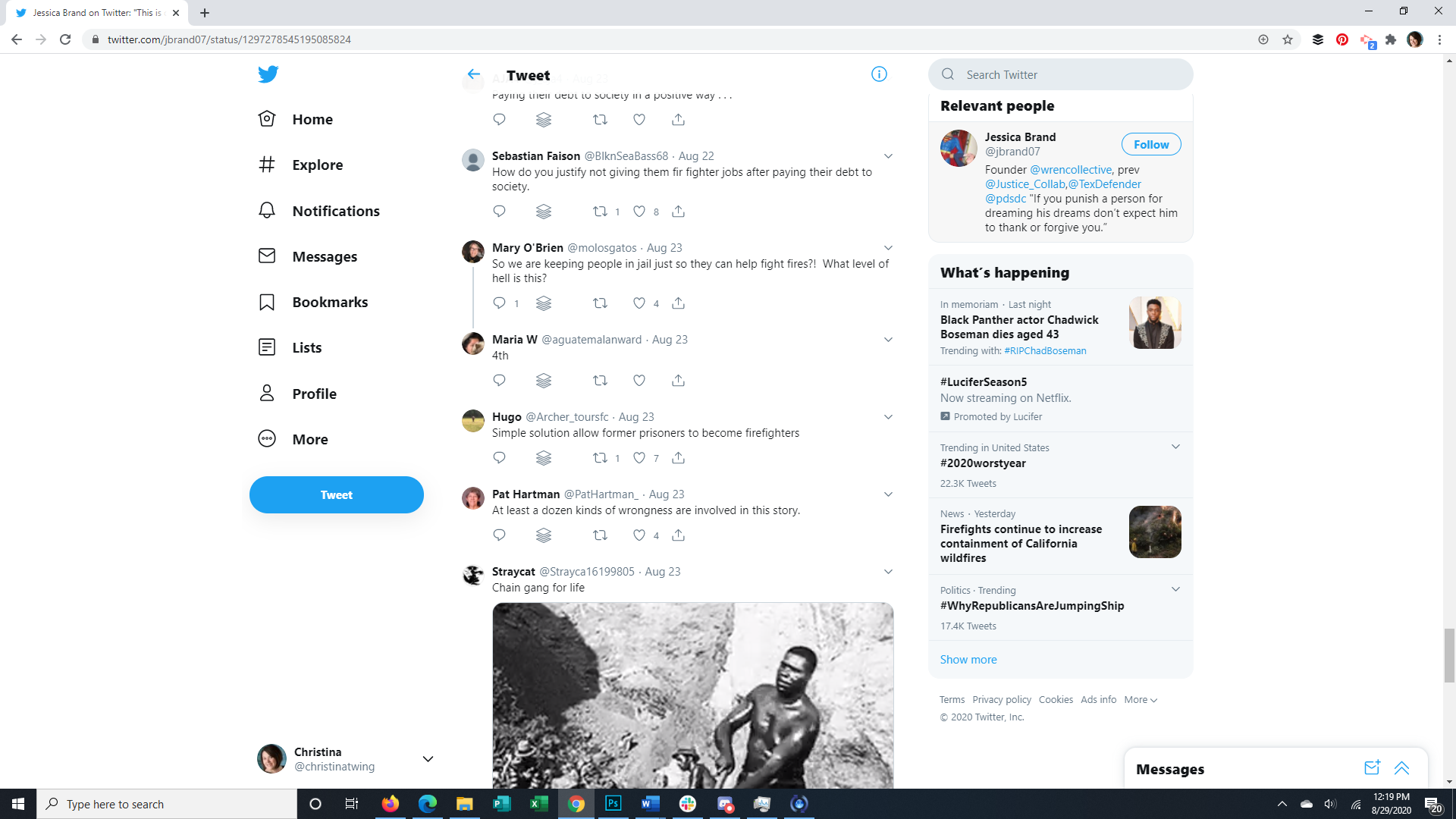The image size is (1456, 819).
Task: Open new message compose icon
Action: [1372, 768]
